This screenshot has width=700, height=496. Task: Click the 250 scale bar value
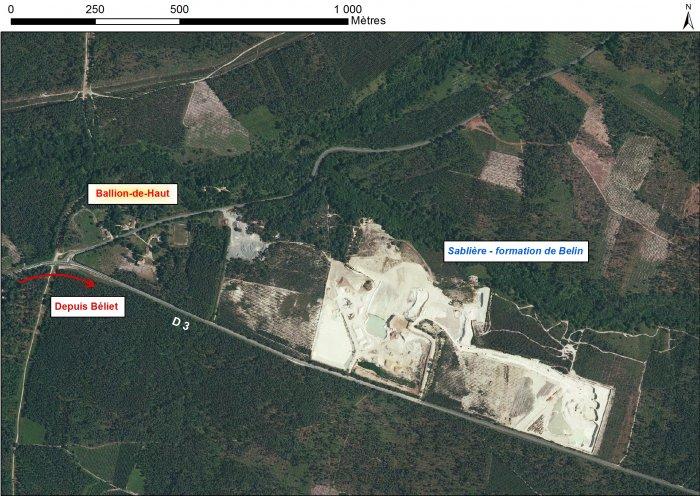pos(95,9)
